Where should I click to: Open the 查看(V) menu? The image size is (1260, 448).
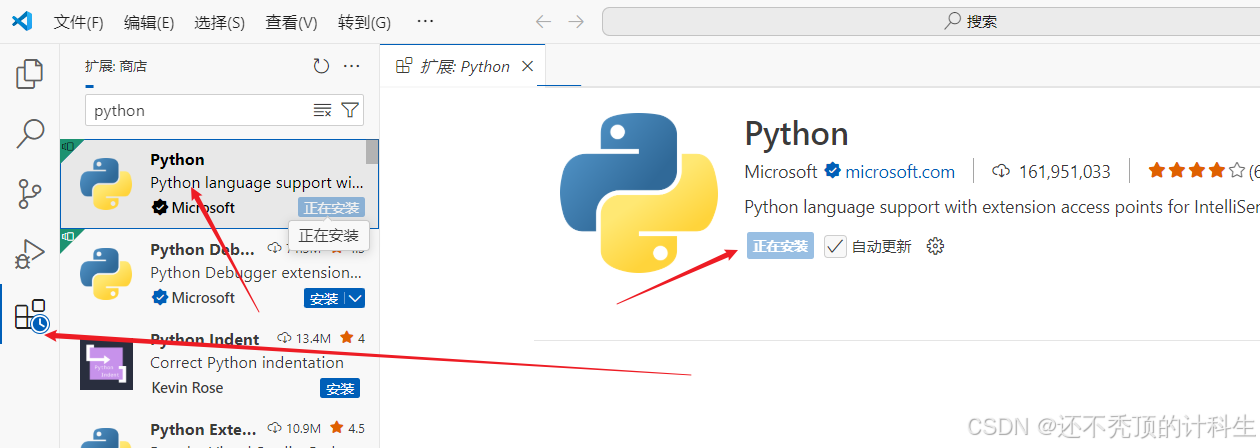coord(291,22)
